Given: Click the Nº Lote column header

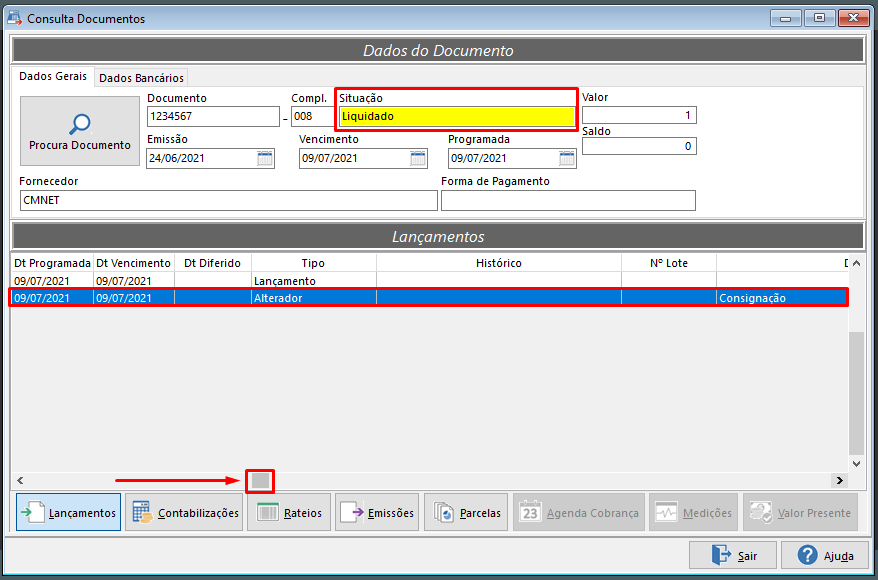Looking at the screenshot, I should click(669, 263).
